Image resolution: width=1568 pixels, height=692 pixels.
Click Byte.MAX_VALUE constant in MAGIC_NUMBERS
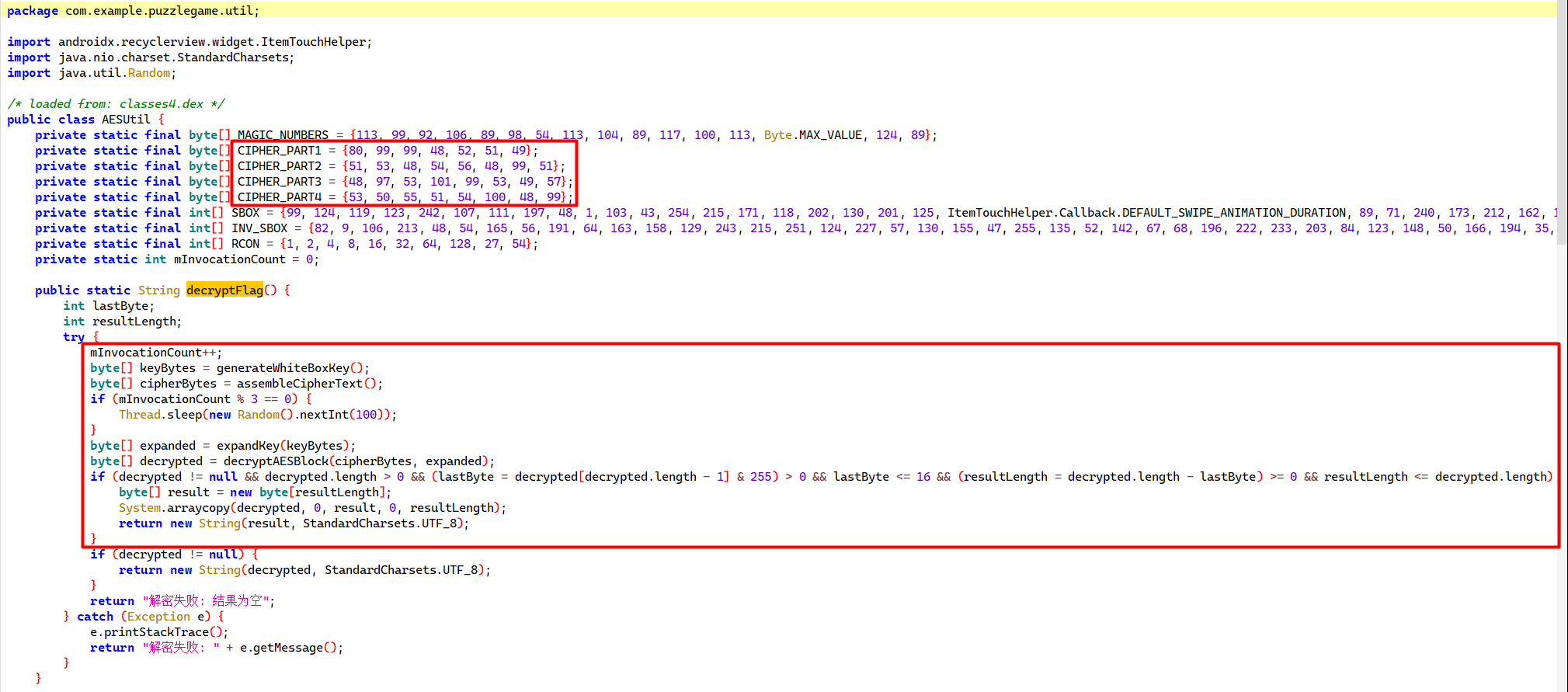point(812,135)
